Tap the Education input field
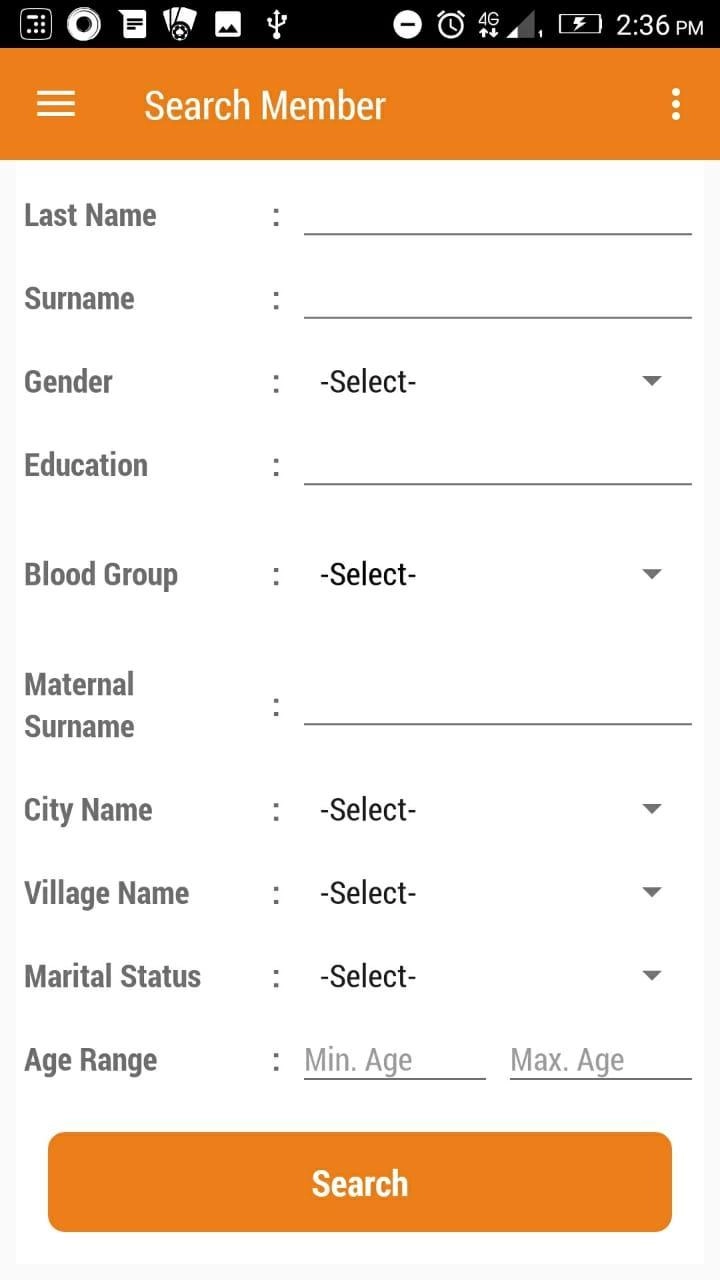Image resolution: width=720 pixels, height=1280 pixels. tap(497, 465)
